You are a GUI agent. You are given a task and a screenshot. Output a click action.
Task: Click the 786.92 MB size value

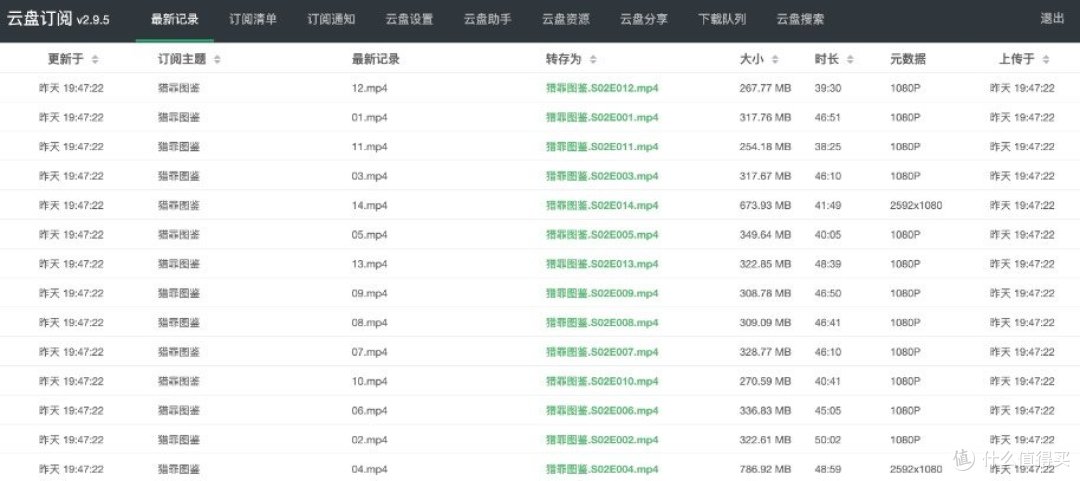tap(765, 469)
